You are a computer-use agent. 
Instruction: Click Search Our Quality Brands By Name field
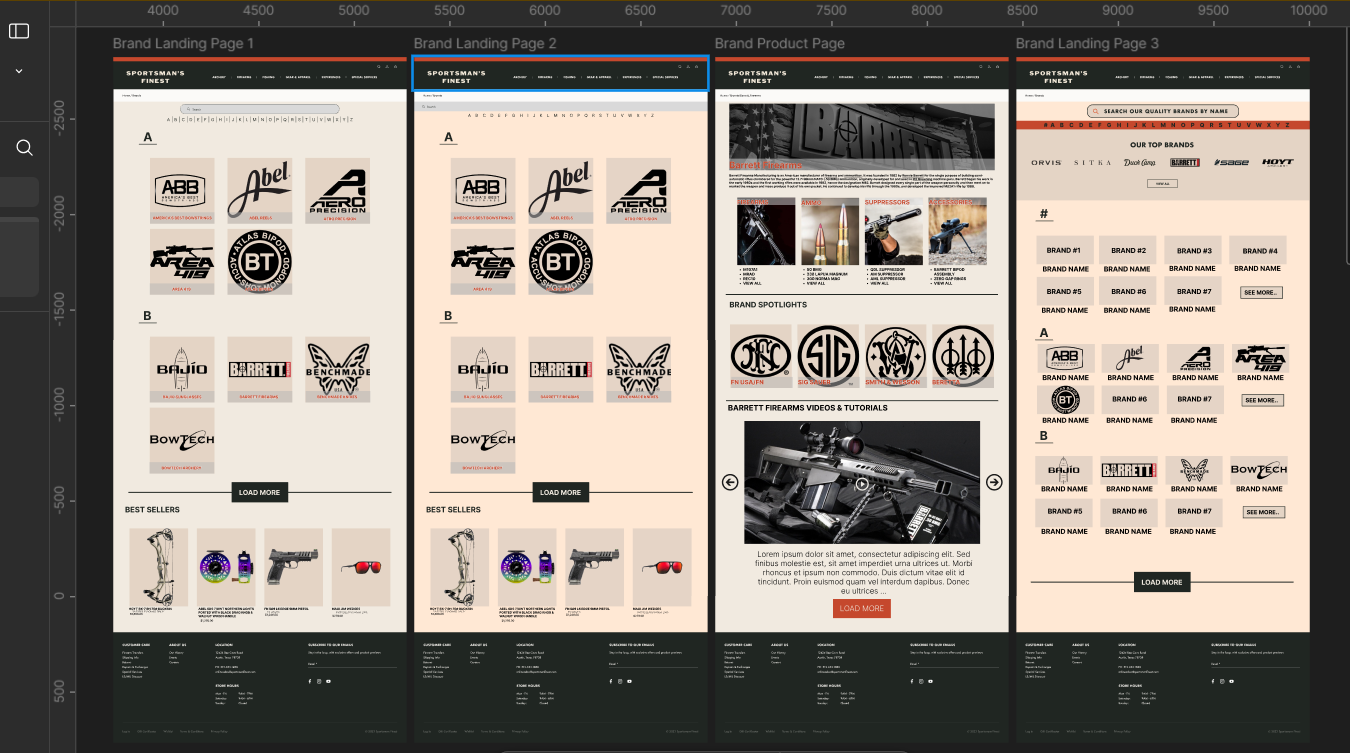pos(1163,111)
